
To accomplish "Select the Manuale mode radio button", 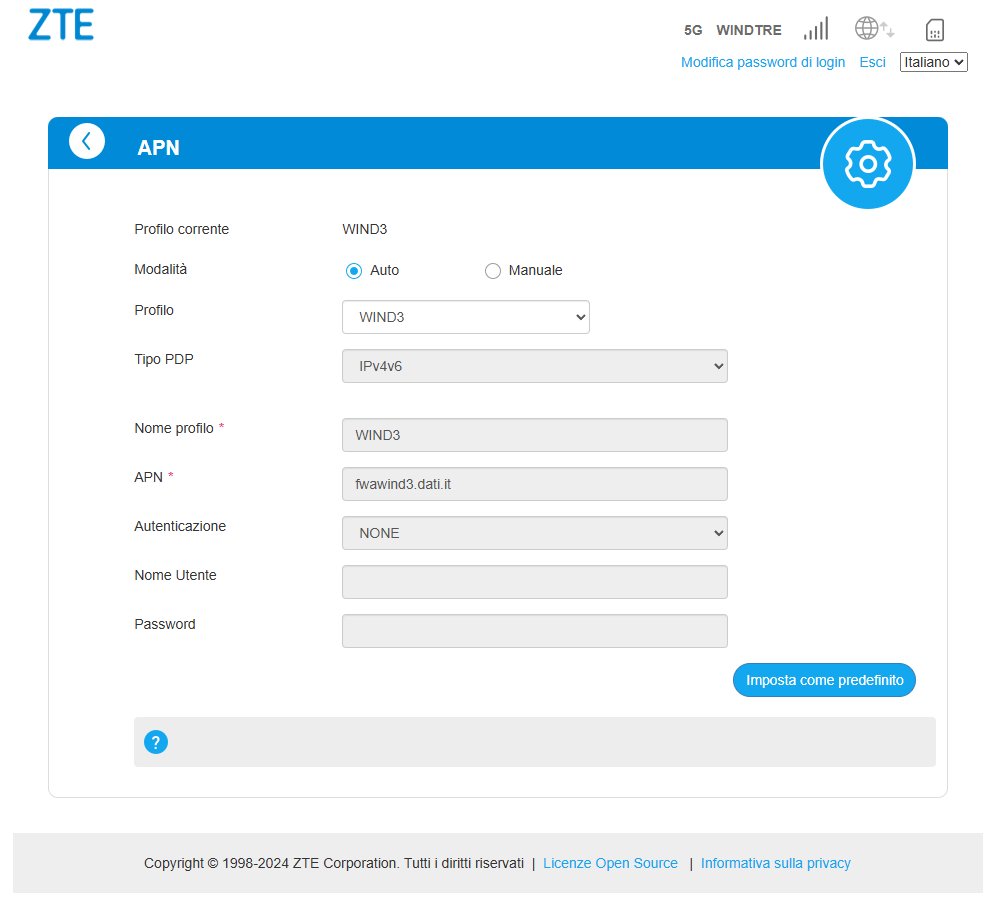I will click(x=492, y=271).
